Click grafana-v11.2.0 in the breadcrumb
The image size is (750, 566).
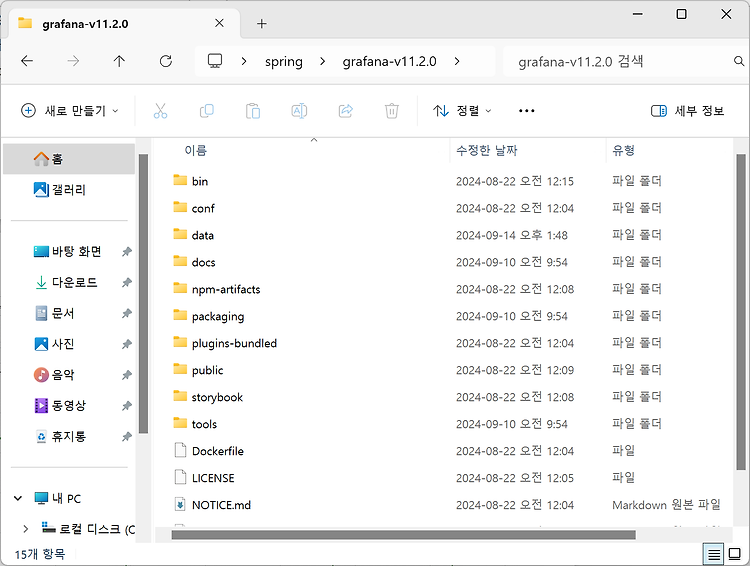pyautogui.click(x=389, y=61)
